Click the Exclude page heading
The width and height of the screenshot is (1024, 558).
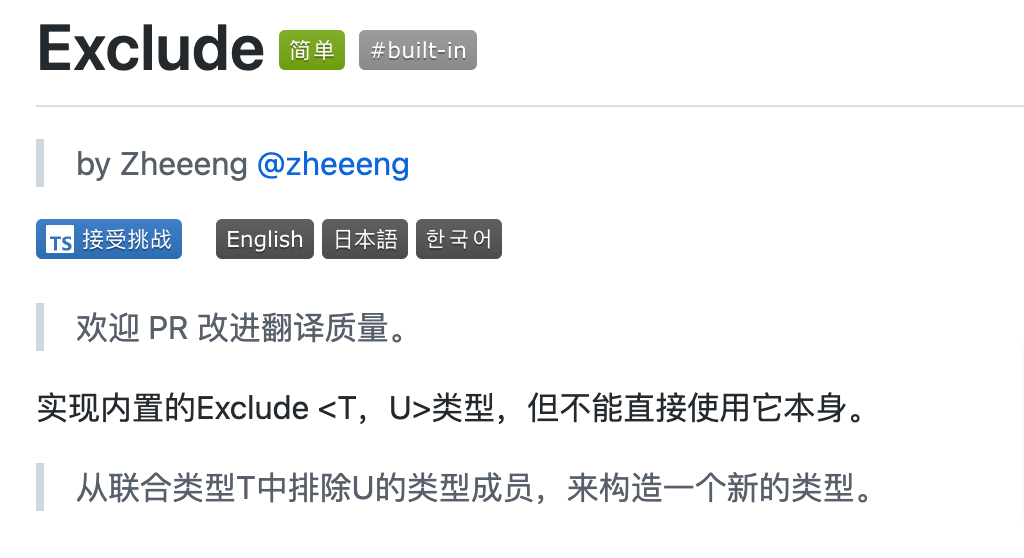(151, 49)
